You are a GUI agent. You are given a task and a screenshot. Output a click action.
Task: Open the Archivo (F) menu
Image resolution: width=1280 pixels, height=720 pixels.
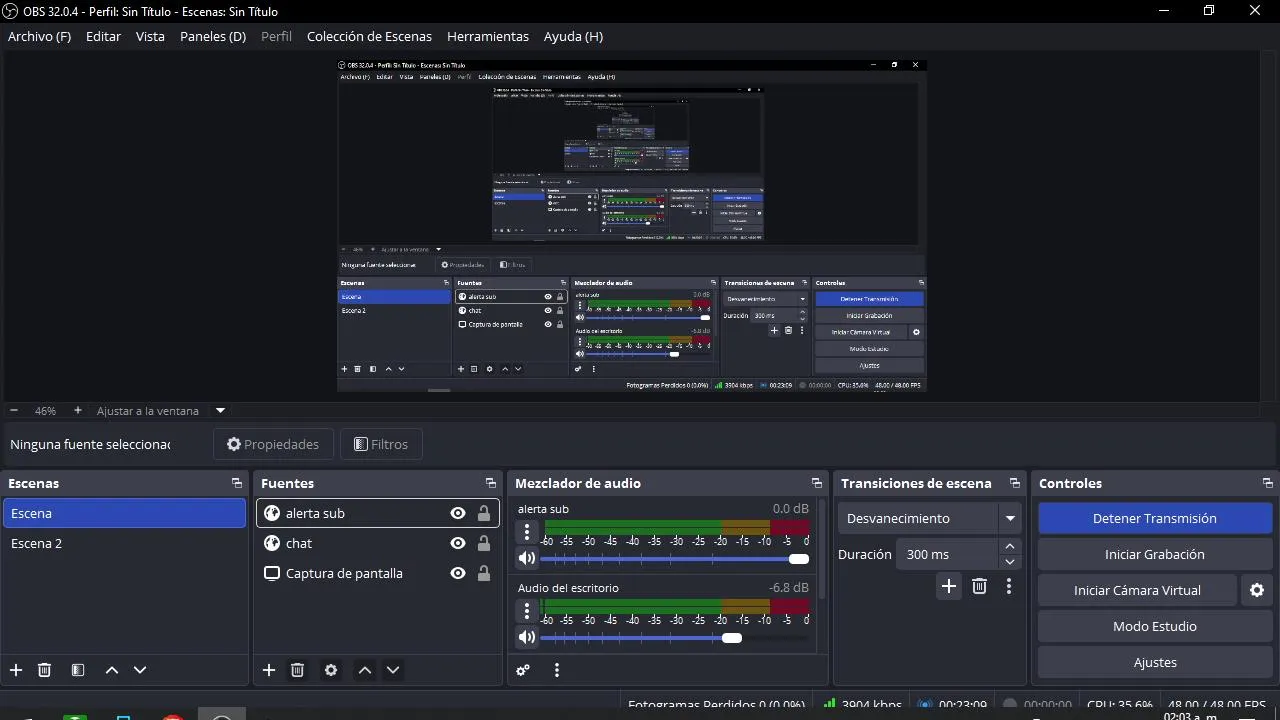coord(39,36)
